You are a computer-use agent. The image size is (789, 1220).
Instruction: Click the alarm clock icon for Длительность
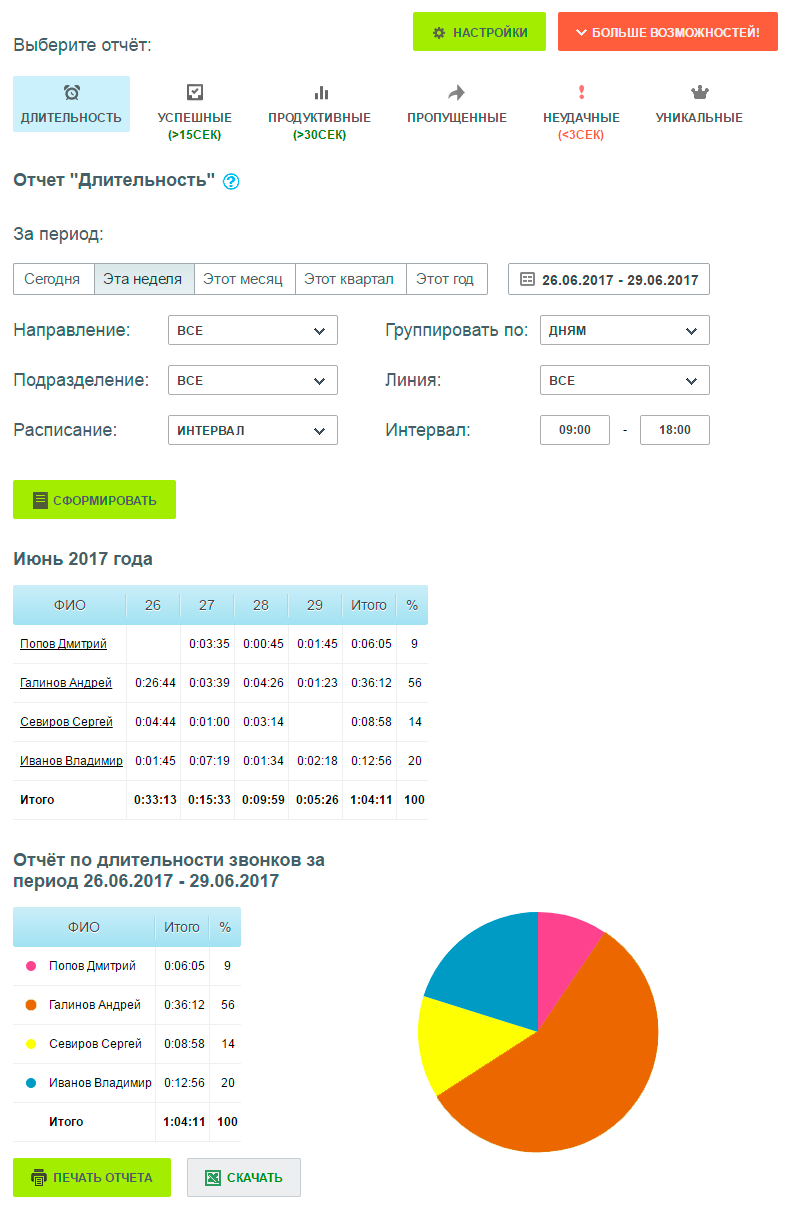[x=72, y=93]
